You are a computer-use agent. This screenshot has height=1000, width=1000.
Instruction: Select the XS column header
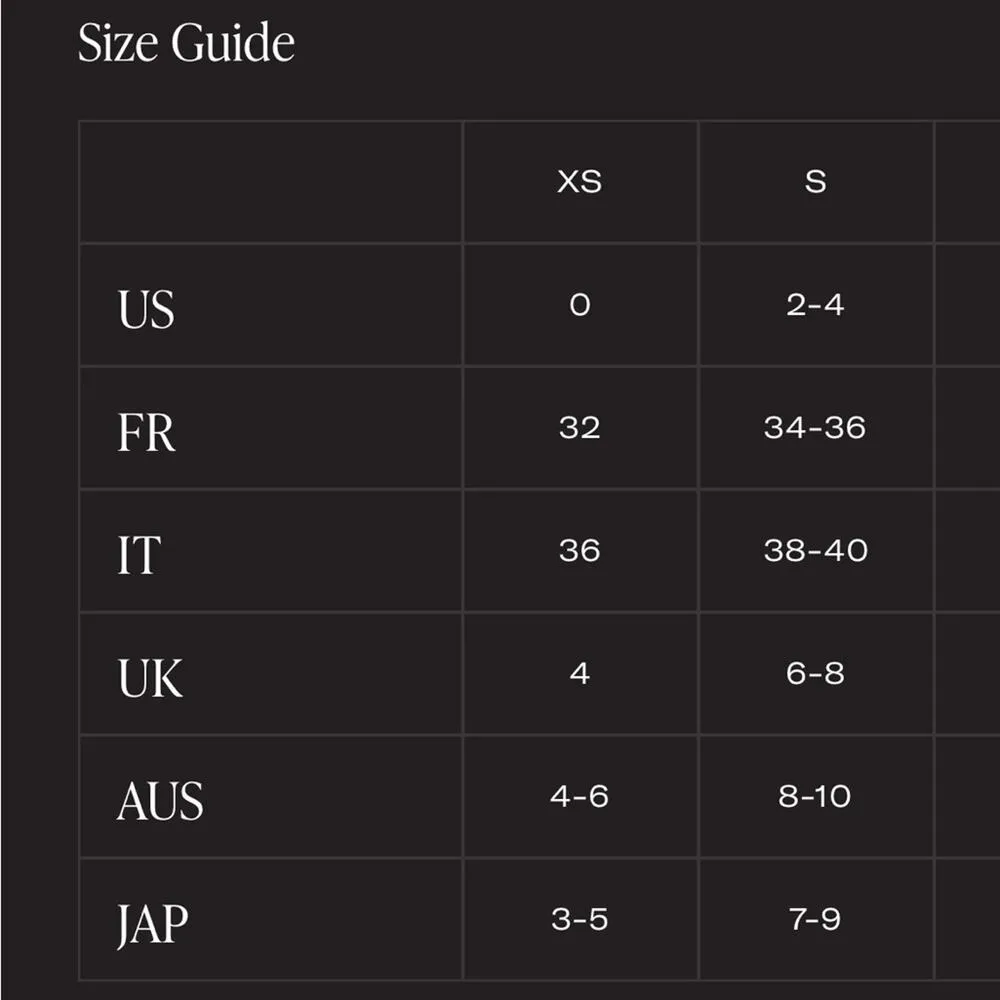(580, 182)
